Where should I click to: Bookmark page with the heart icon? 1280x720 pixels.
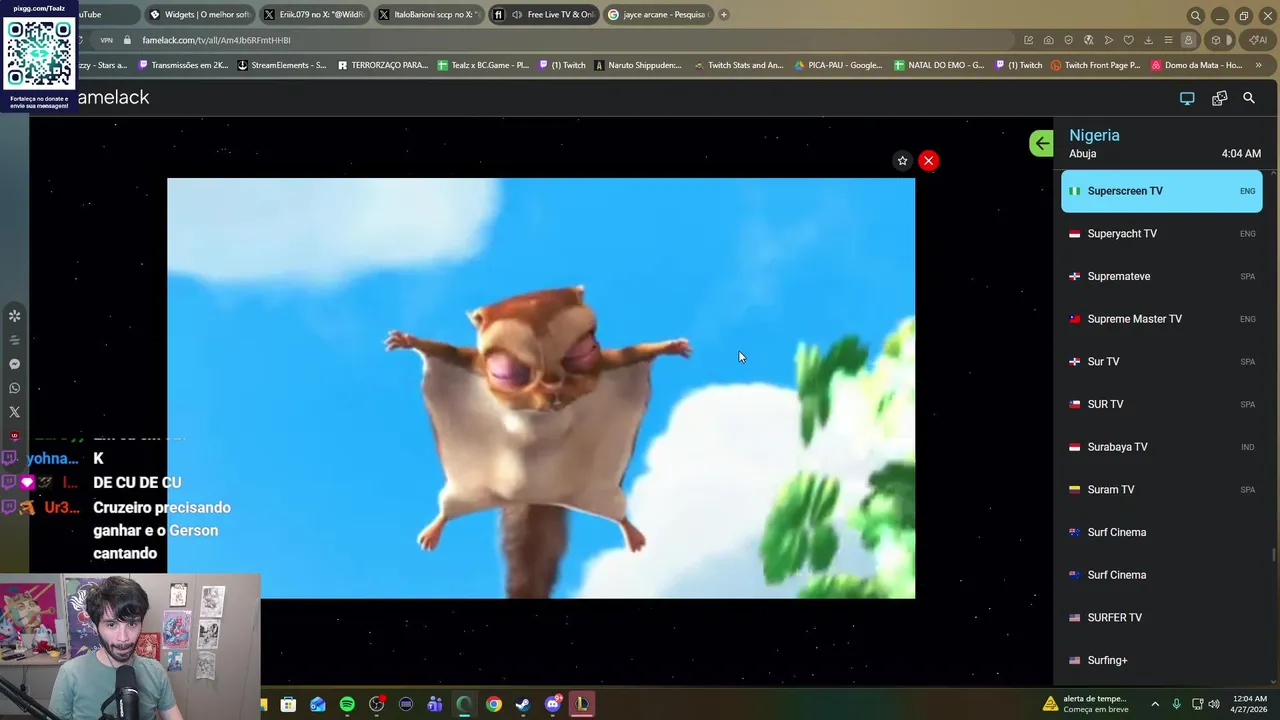[x=1128, y=40]
